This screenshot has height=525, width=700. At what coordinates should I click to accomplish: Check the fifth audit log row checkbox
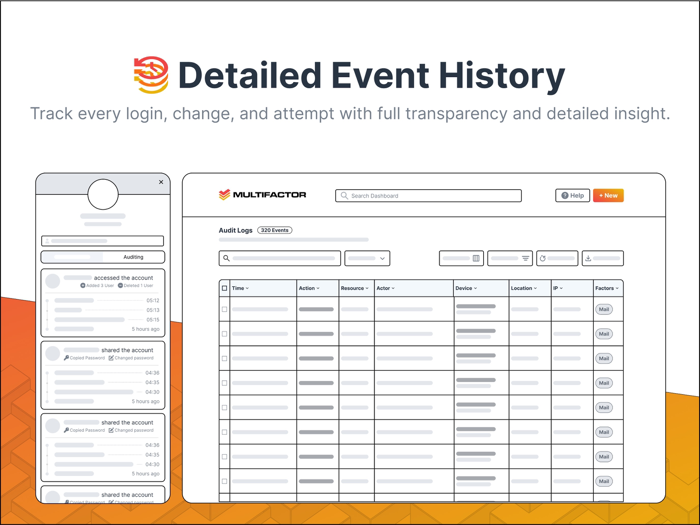pyautogui.click(x=225, y=408)
